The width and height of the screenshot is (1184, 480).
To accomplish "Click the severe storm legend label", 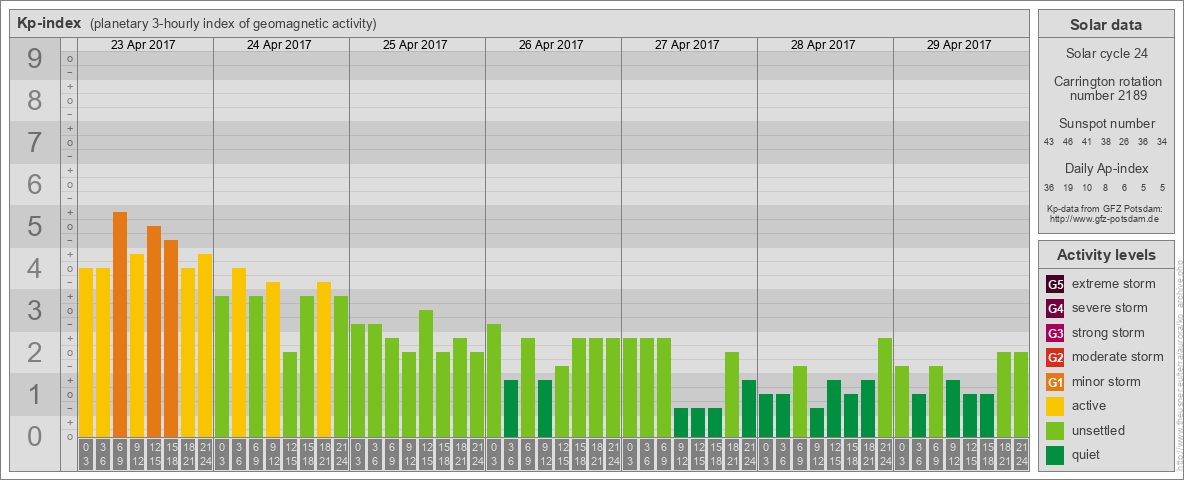I will click(1110, 308).
